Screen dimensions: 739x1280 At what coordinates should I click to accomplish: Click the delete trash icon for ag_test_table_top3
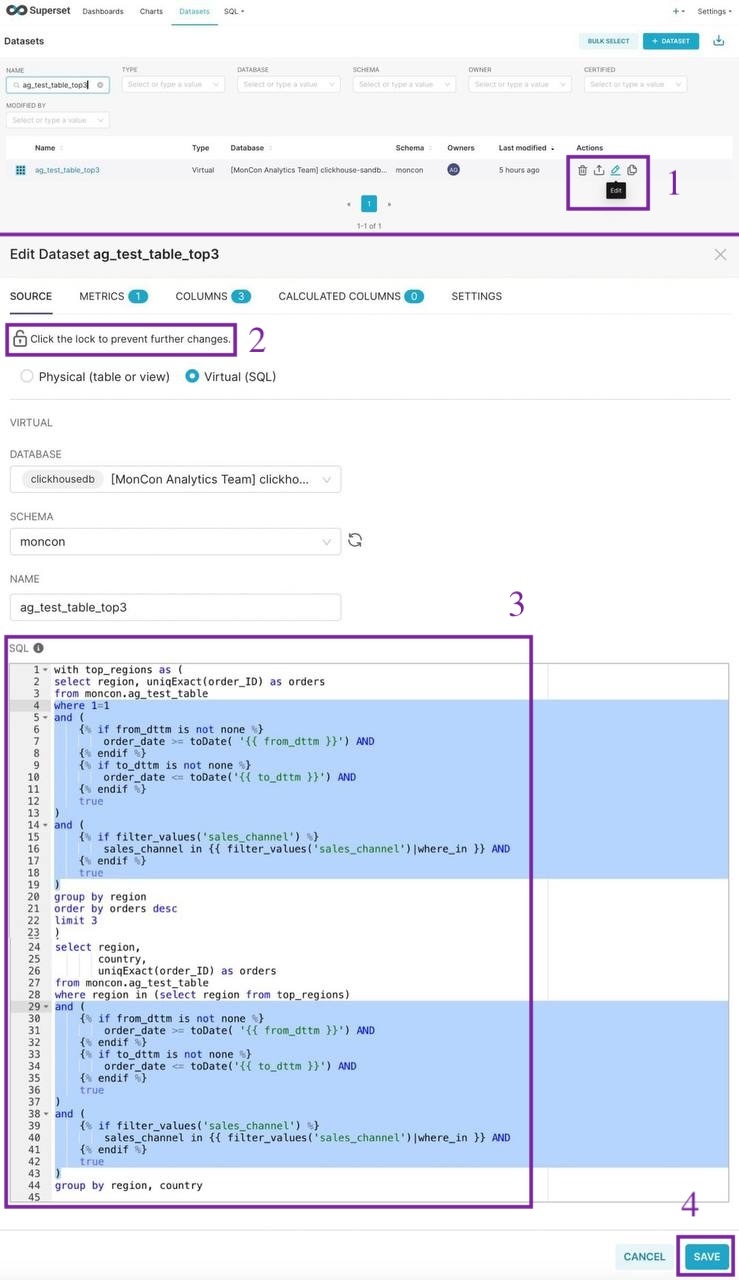coord(583,170)
